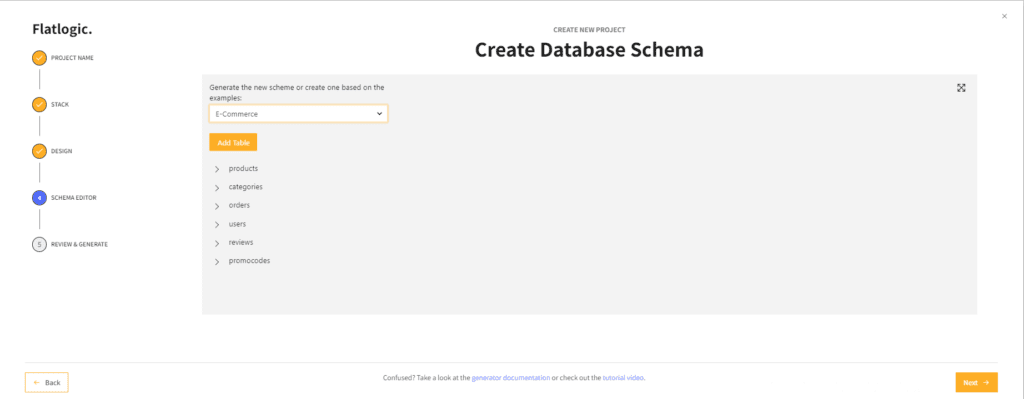
Task: Expand the reviews table chevron
Action: (217, 243)
